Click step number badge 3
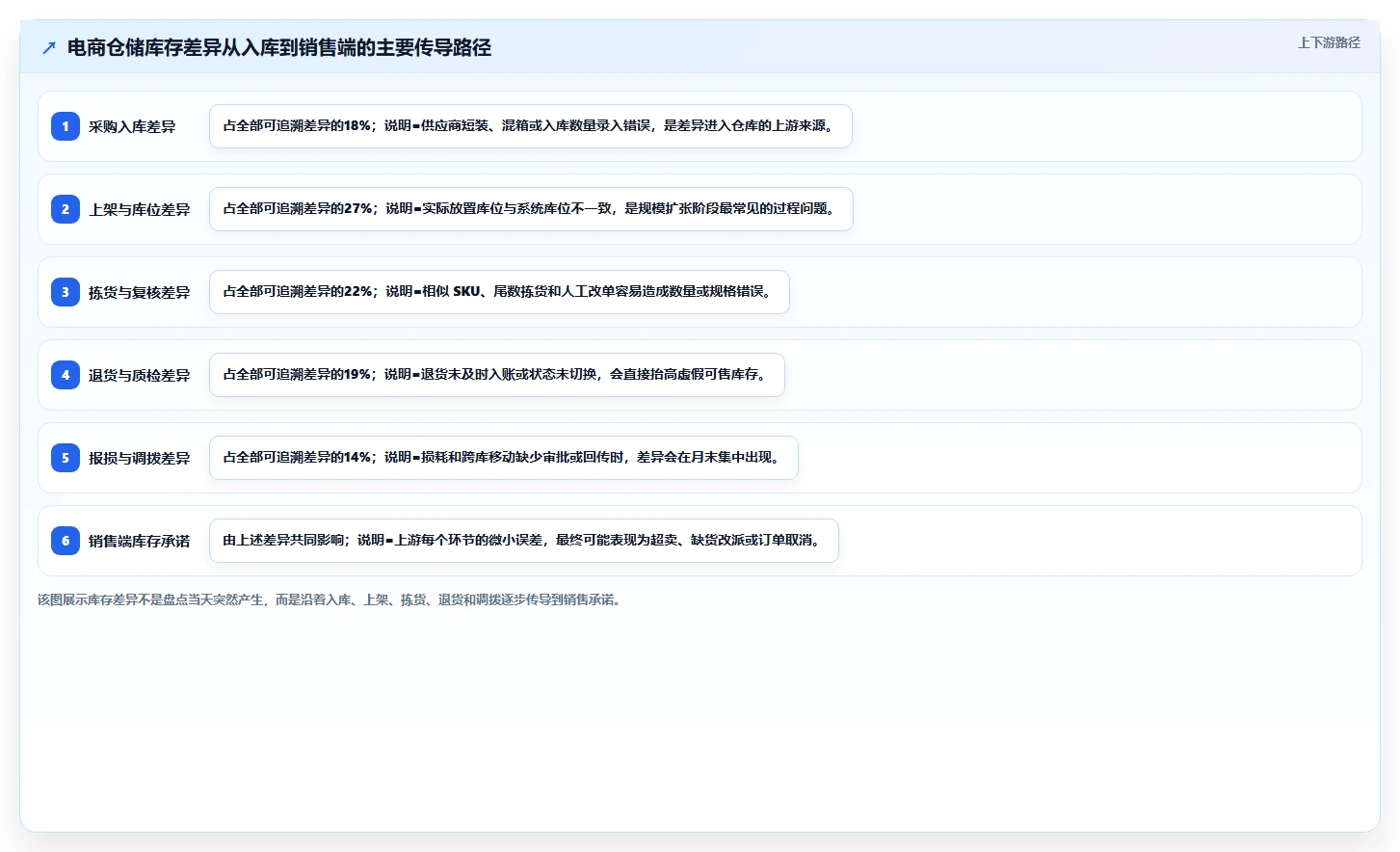1400x852 pixels. pos(66,292)
